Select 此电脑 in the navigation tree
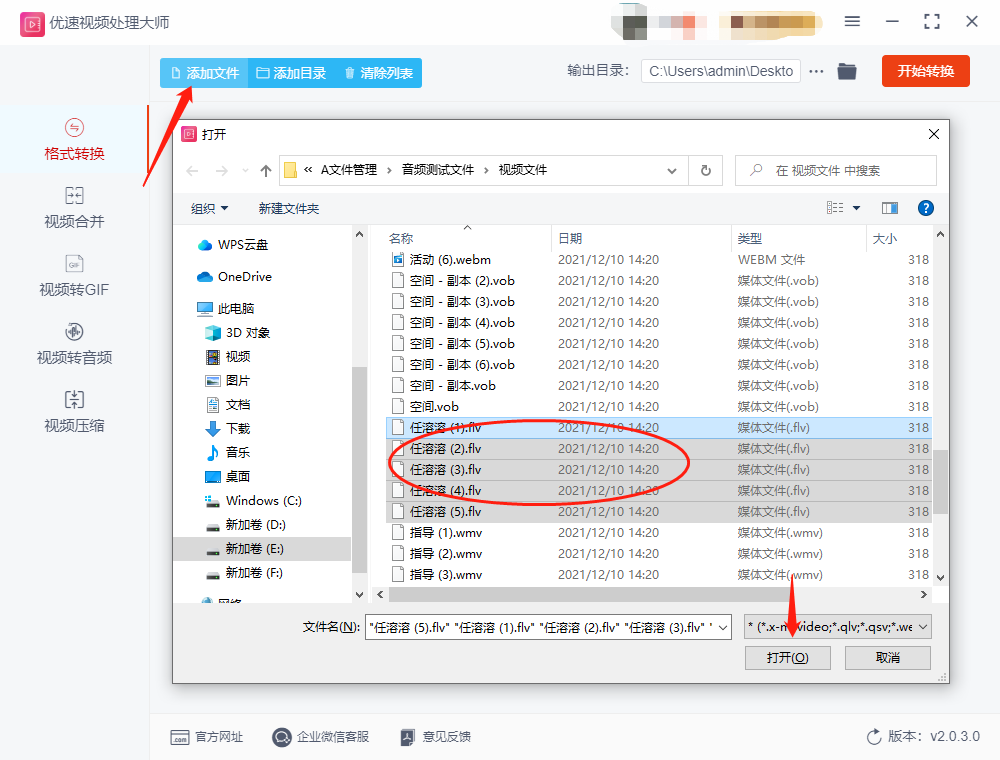Viewport: 1000px width, 760px height. 234,308
